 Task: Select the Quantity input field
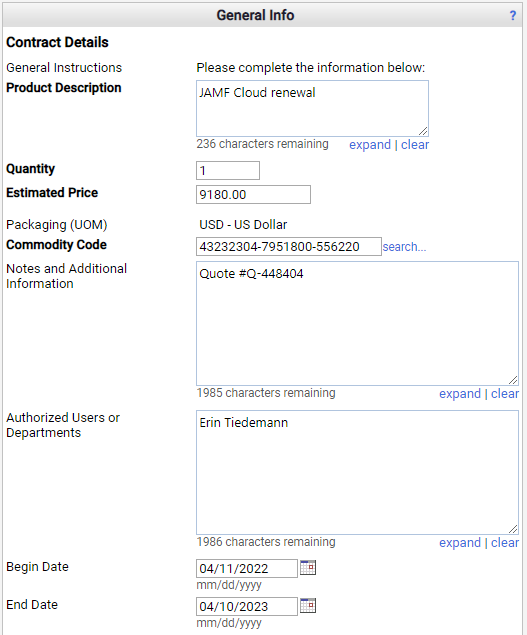click(228, 170)
